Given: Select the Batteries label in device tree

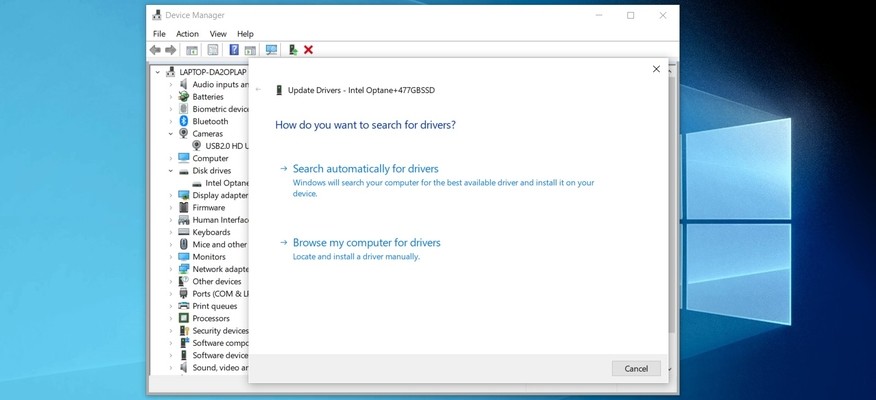Looking at the screenshot, I should tap(208, 97).
